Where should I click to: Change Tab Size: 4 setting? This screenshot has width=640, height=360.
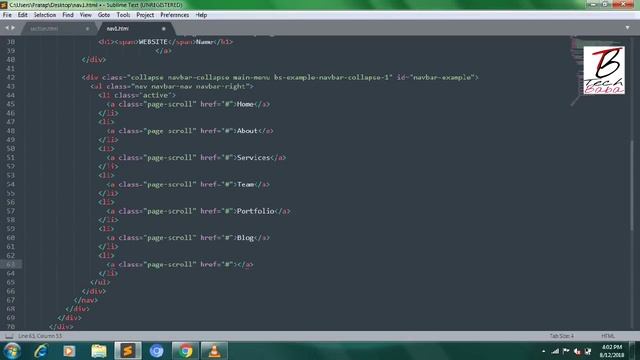coord(561,336)
